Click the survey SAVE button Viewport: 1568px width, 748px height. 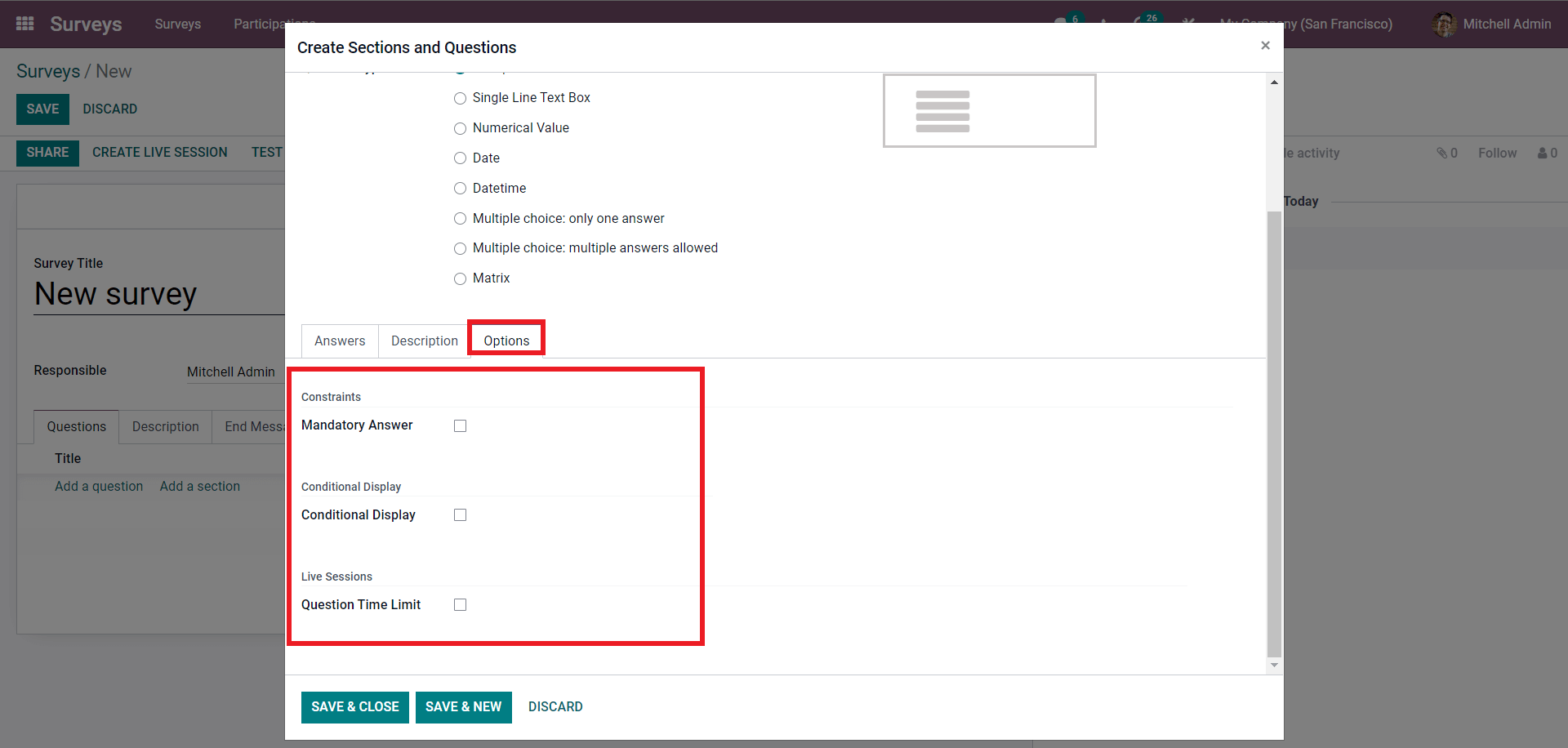pos(42,109)
